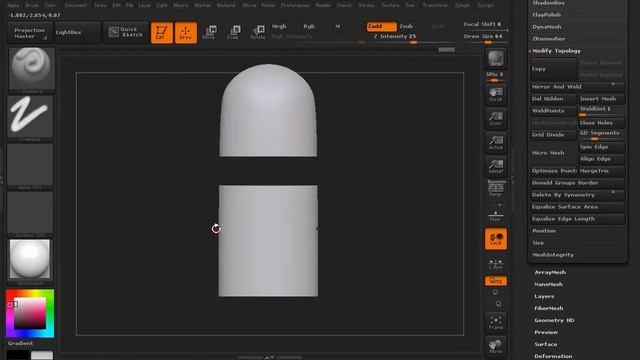Toggle Local symmetry transform button

[x=496, y=238]
